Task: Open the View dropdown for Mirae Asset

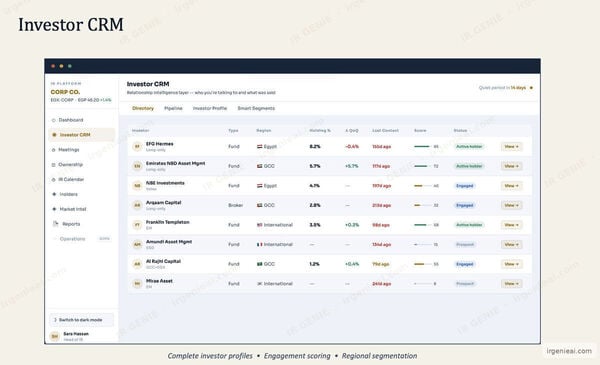Action: pyautogui.click(x=511, y=284)
